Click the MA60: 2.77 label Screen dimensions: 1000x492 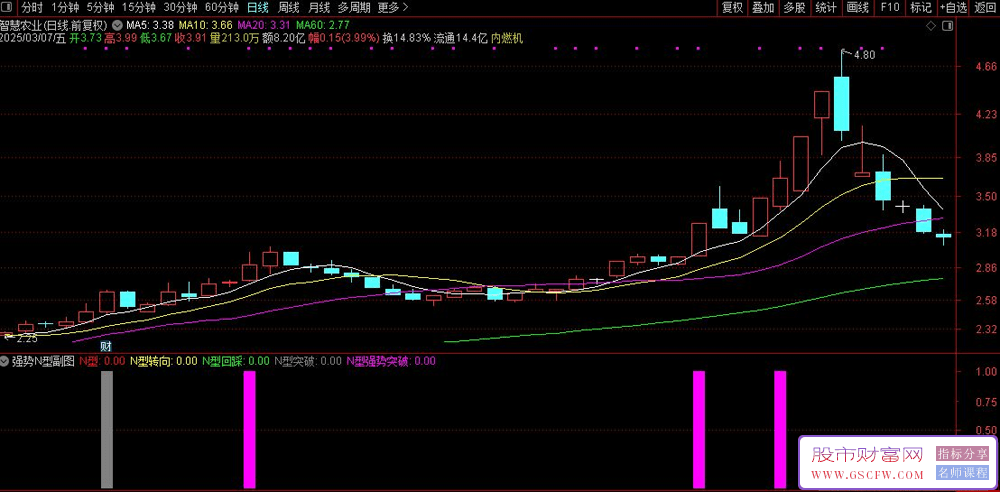pyautogui.click(x=323, y=26)
